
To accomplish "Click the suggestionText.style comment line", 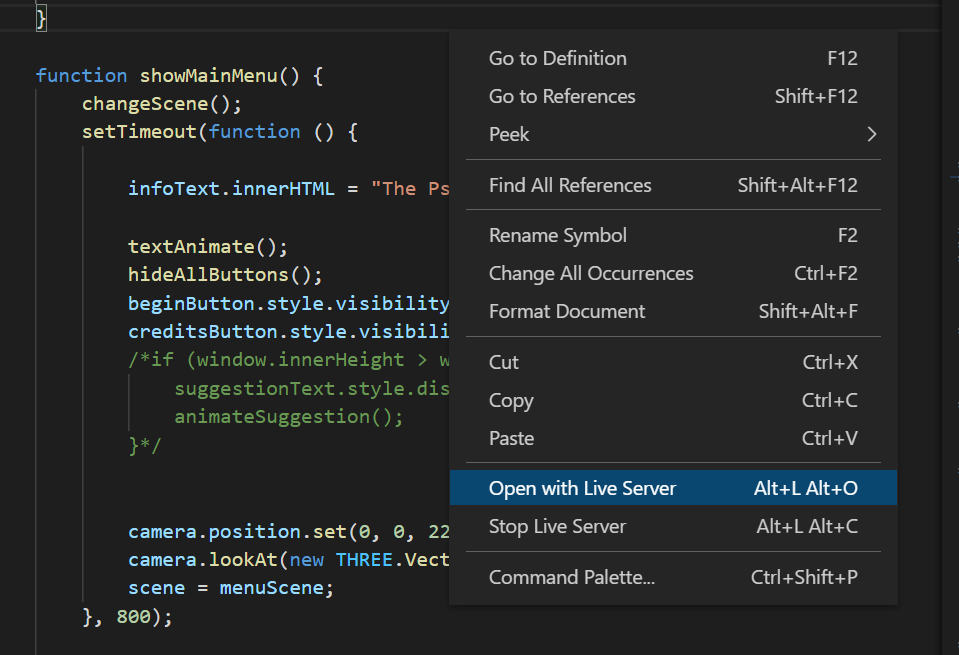I will pos(312,389).
